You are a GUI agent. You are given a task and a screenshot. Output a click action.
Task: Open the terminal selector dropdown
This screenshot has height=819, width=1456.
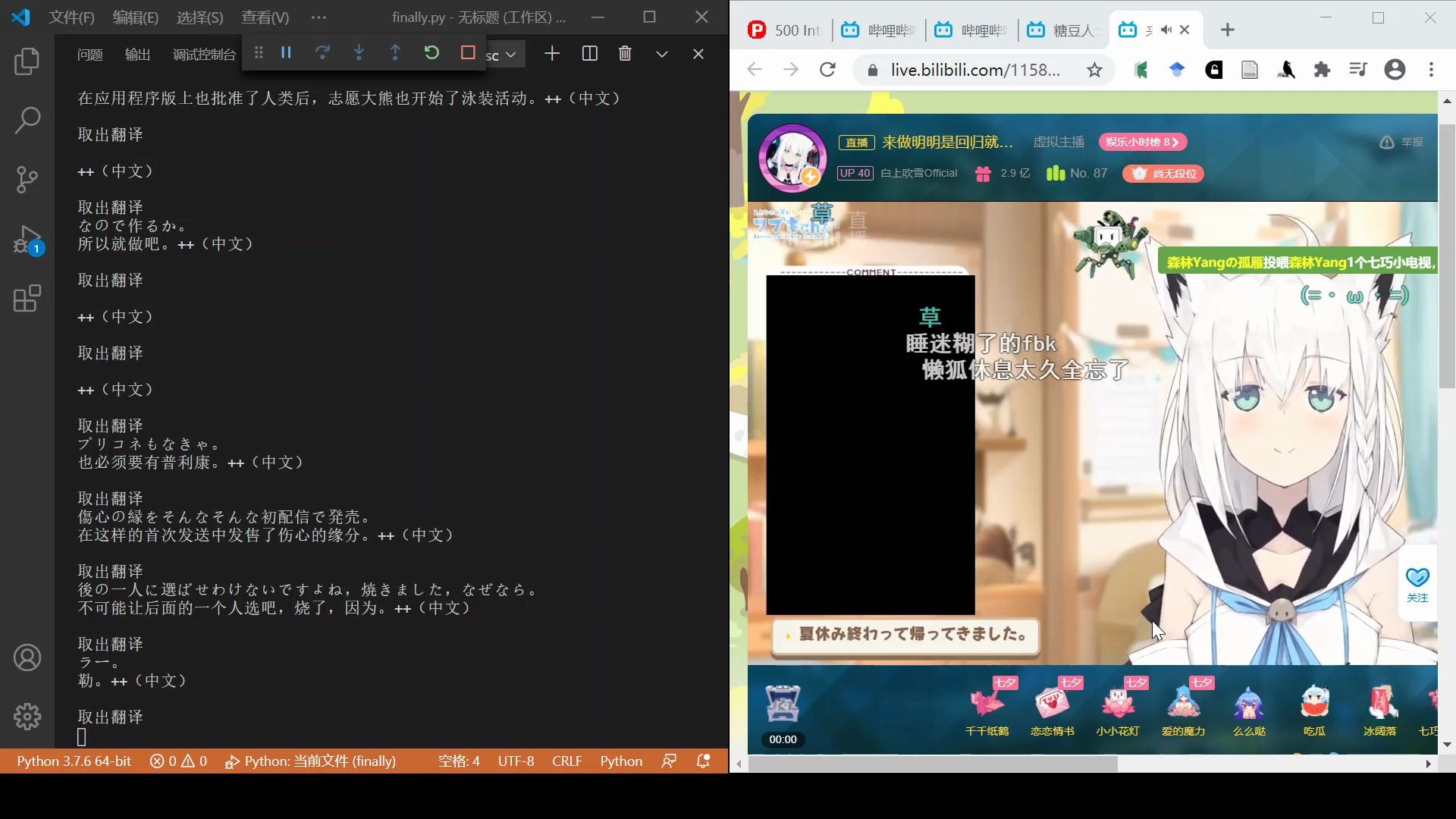[504, 55]
